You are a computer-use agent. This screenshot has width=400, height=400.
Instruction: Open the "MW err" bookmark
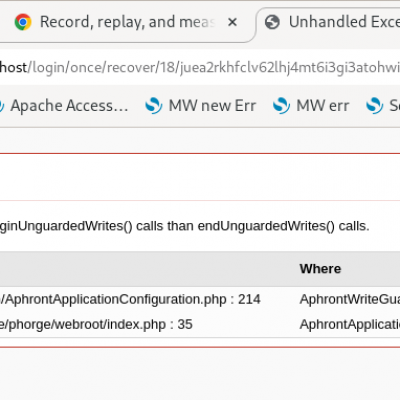323,106
